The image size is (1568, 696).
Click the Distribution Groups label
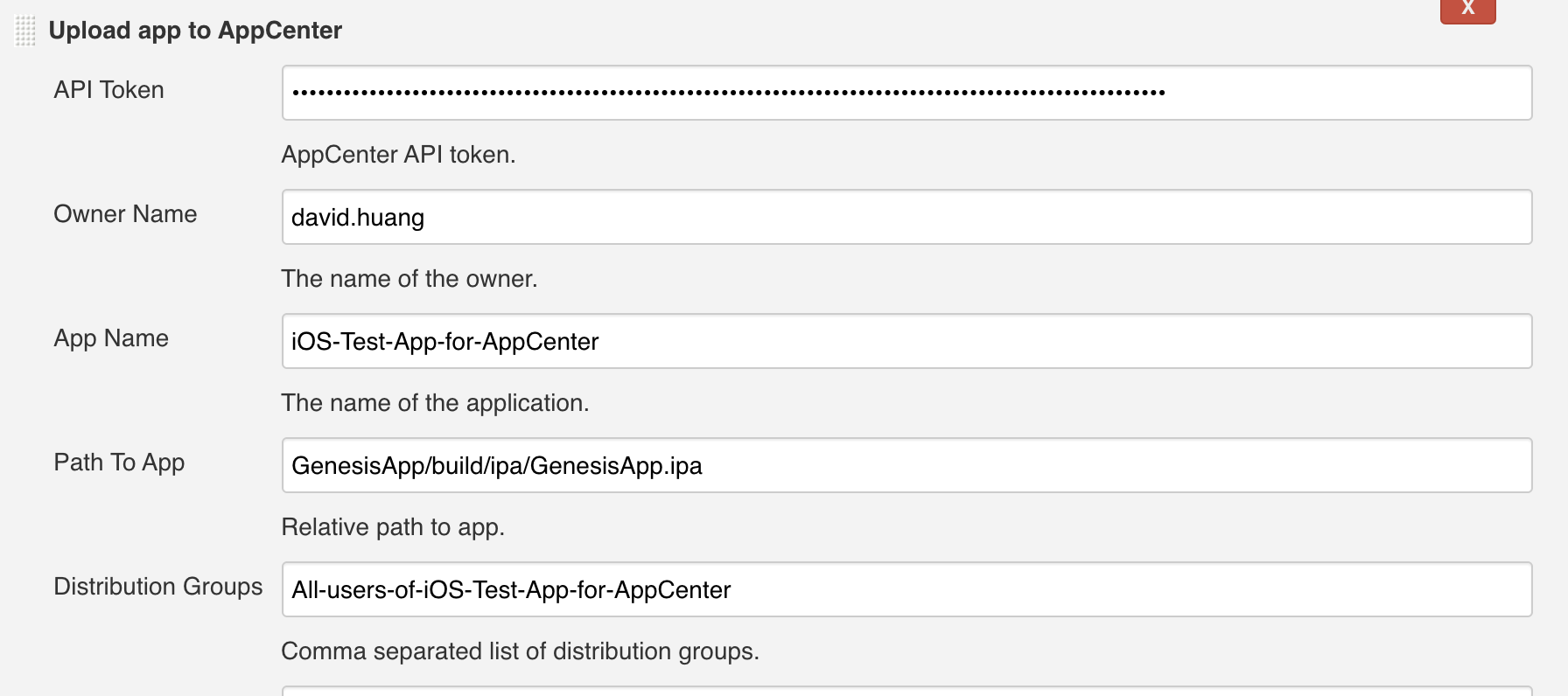coord(157,587)
